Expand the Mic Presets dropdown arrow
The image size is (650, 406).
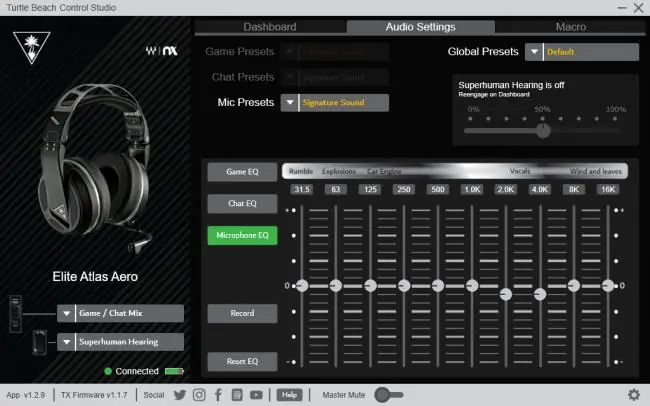289,102
